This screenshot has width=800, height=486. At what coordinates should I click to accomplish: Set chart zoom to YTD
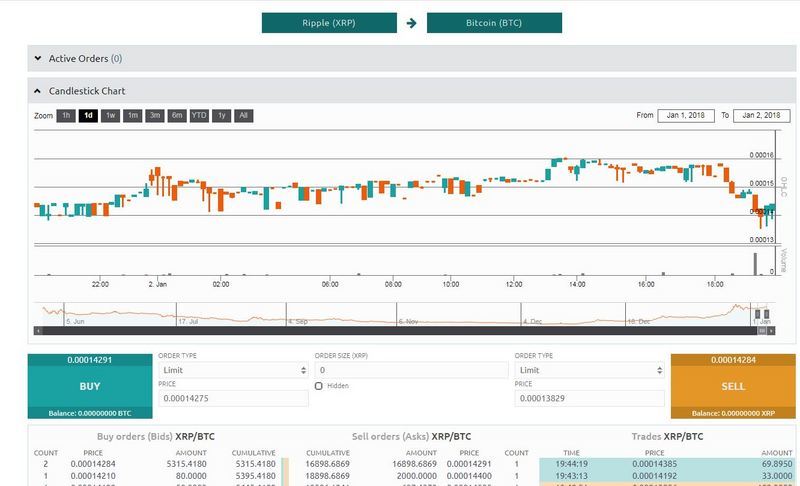coord(199,116)
